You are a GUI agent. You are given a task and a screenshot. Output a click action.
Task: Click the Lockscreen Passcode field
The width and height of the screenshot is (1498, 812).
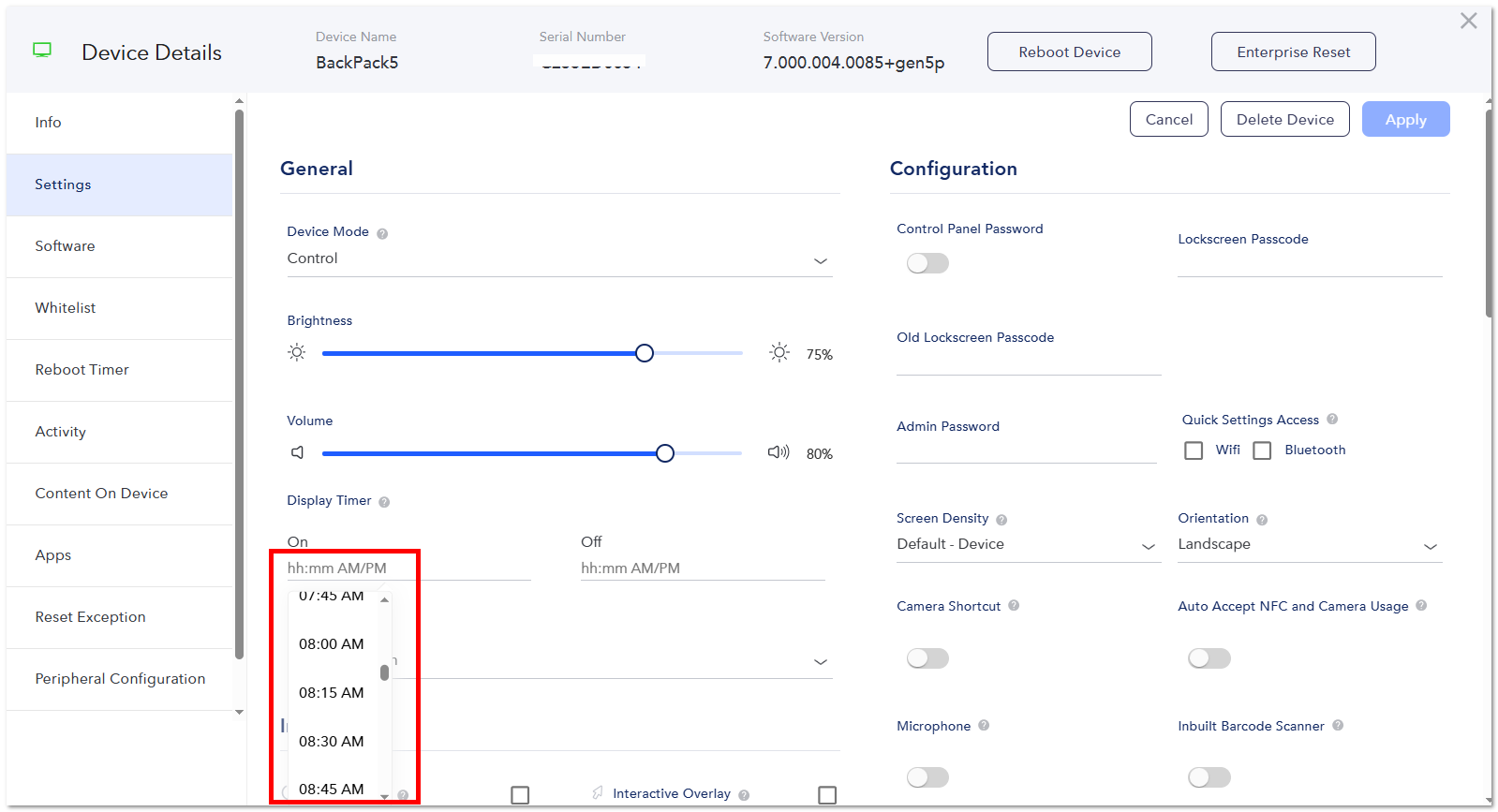[1309, 263]
